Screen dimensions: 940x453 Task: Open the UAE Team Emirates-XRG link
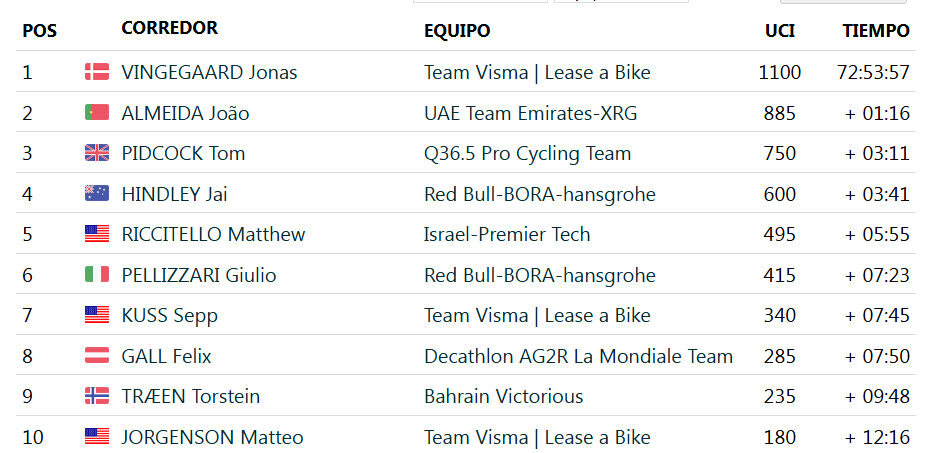531,113
